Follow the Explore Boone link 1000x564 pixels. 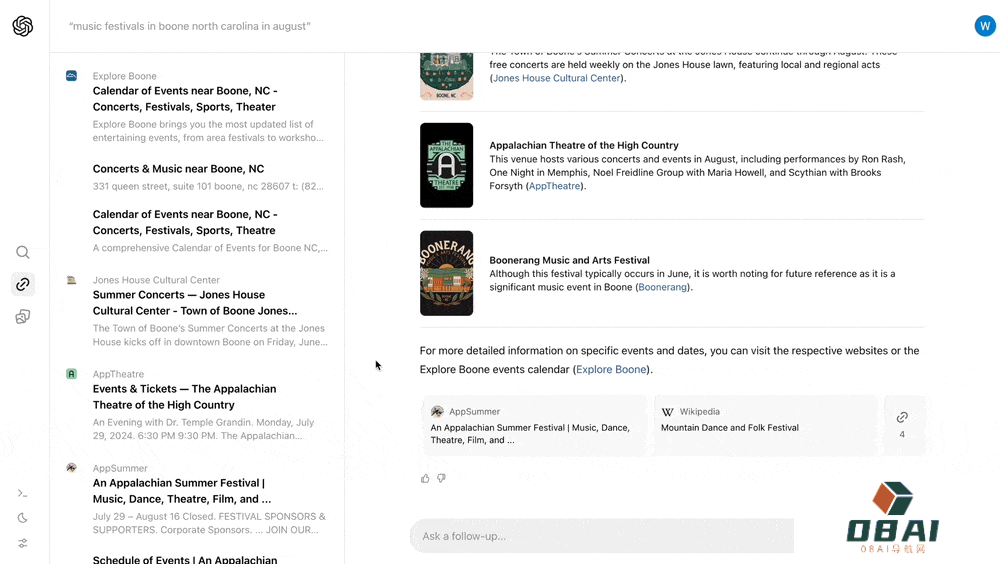611,369
